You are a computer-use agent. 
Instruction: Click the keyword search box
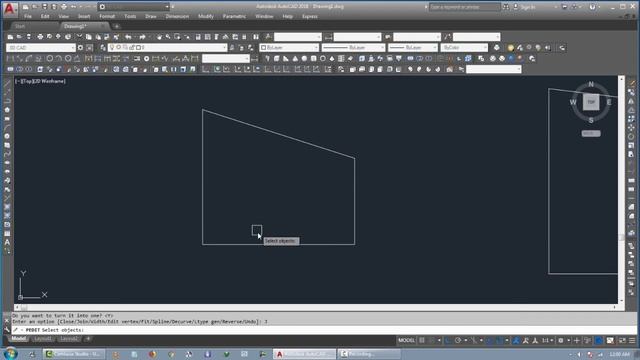(x=464, y=7)
